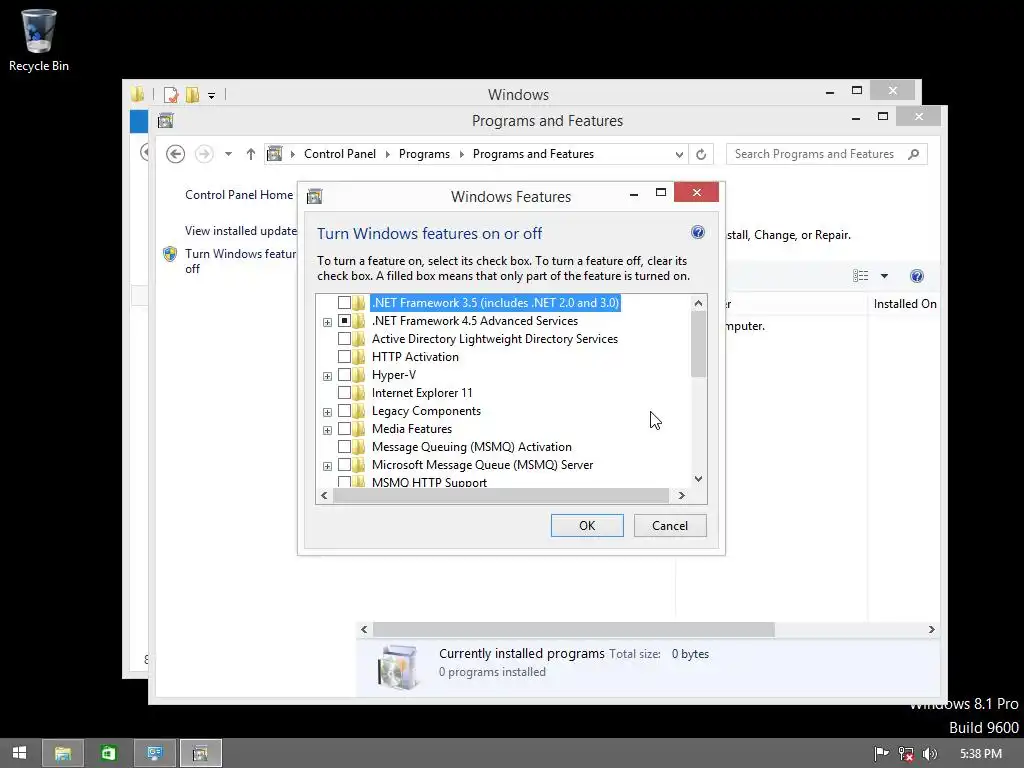Click the Back arrow in Programs and Features
Viewport: 1024px width, 768px height.
(175, 154)
